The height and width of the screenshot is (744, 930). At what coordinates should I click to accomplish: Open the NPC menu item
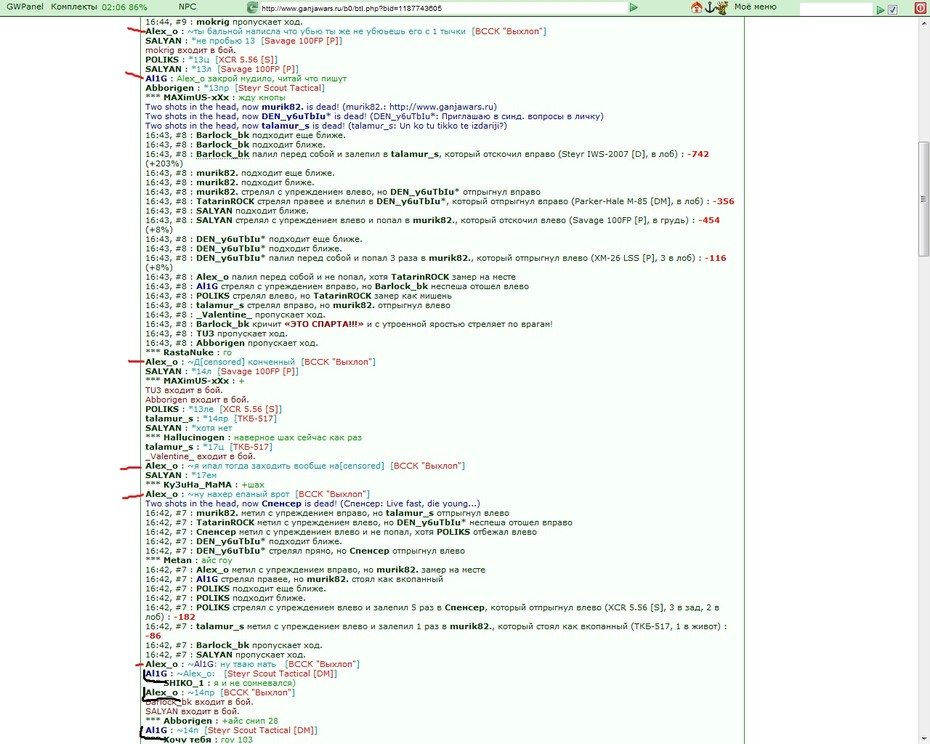[187, 7]
